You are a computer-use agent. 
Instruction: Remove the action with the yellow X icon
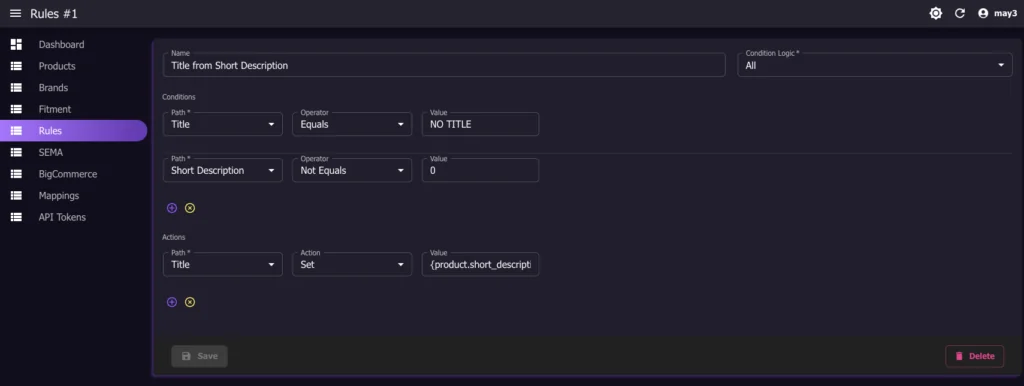(190, 302)
